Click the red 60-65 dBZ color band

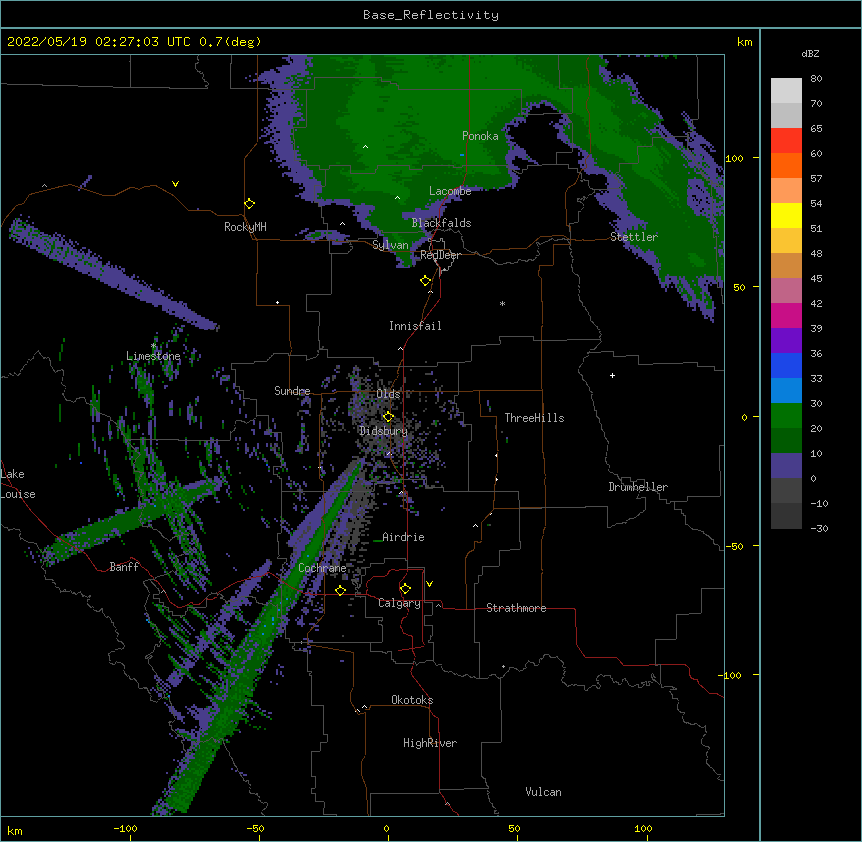[x=786, y=141]
